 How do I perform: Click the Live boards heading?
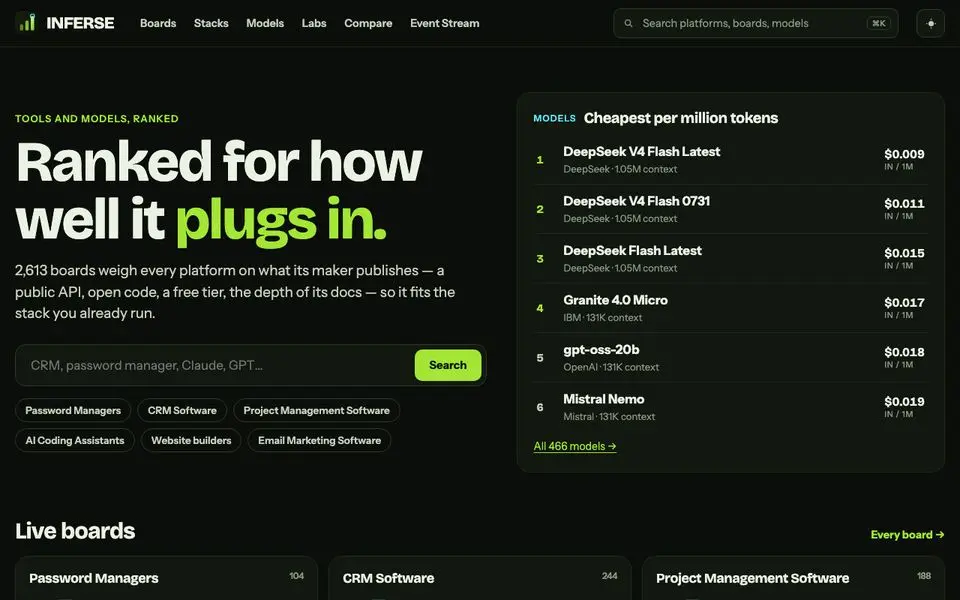point(75,531)
